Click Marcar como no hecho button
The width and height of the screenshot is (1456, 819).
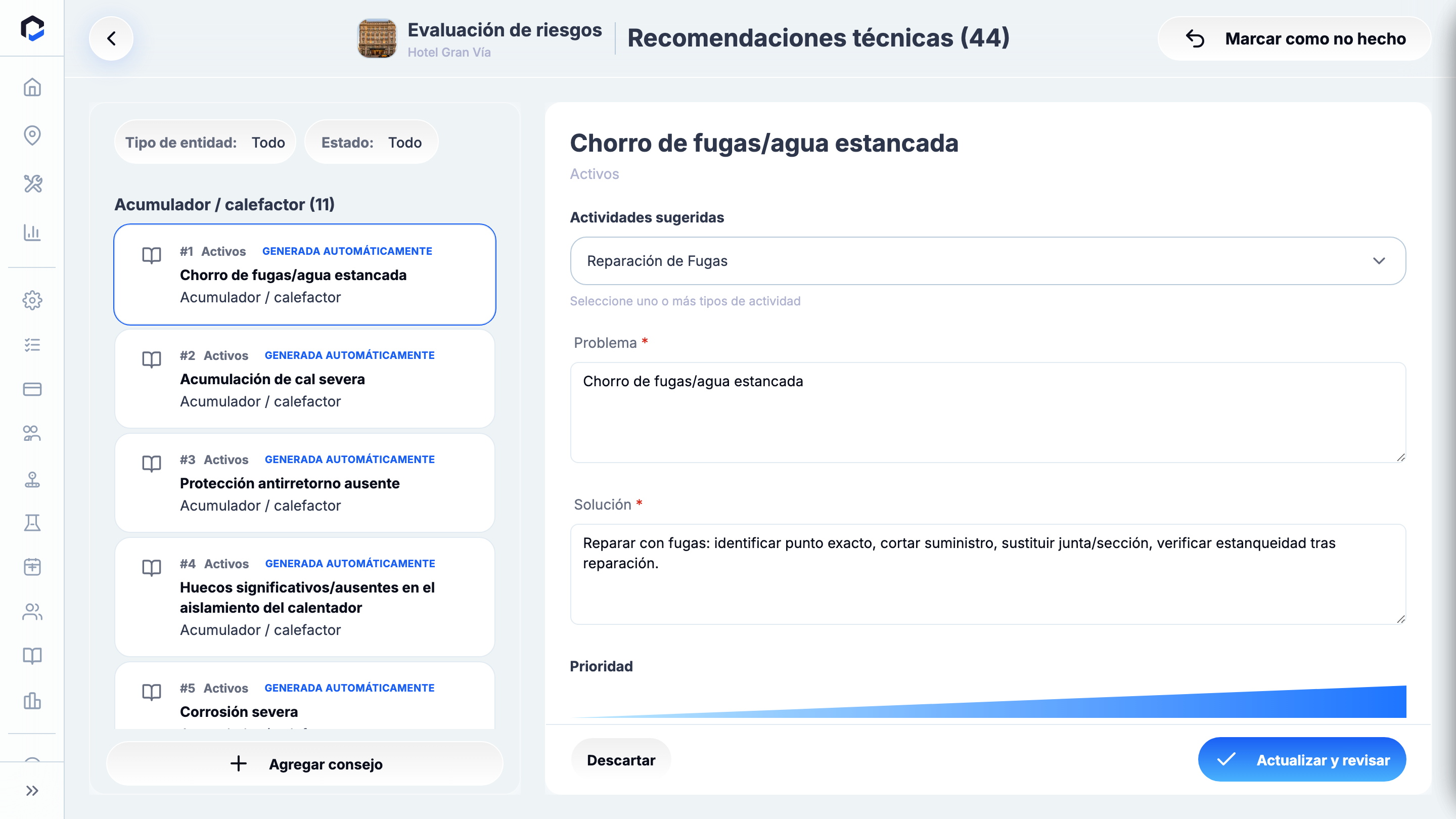pyautogui.click(x=1294, y=38)
